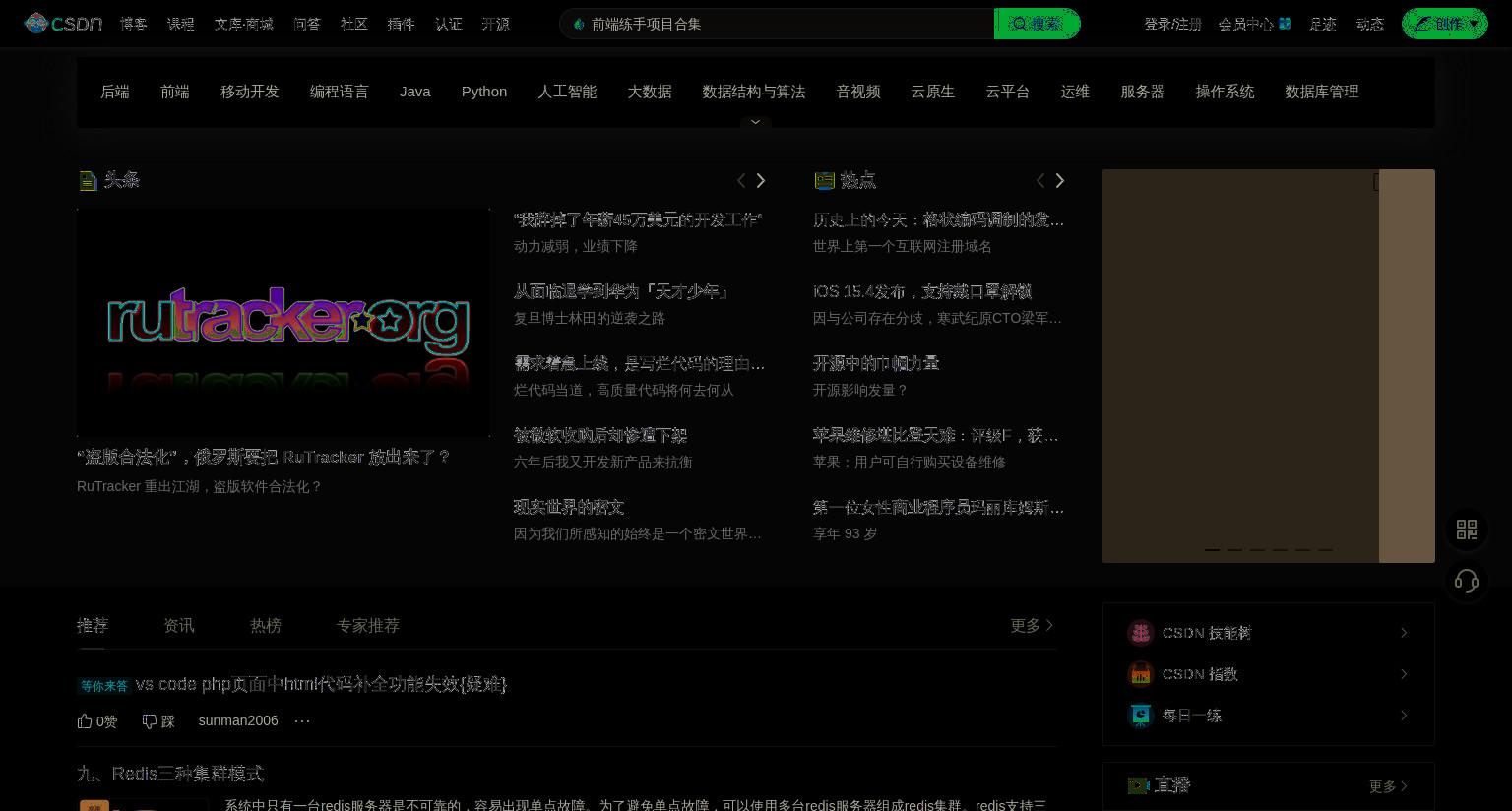
Task: Select the 大数据 category
Action: click(x=650, y=92)
